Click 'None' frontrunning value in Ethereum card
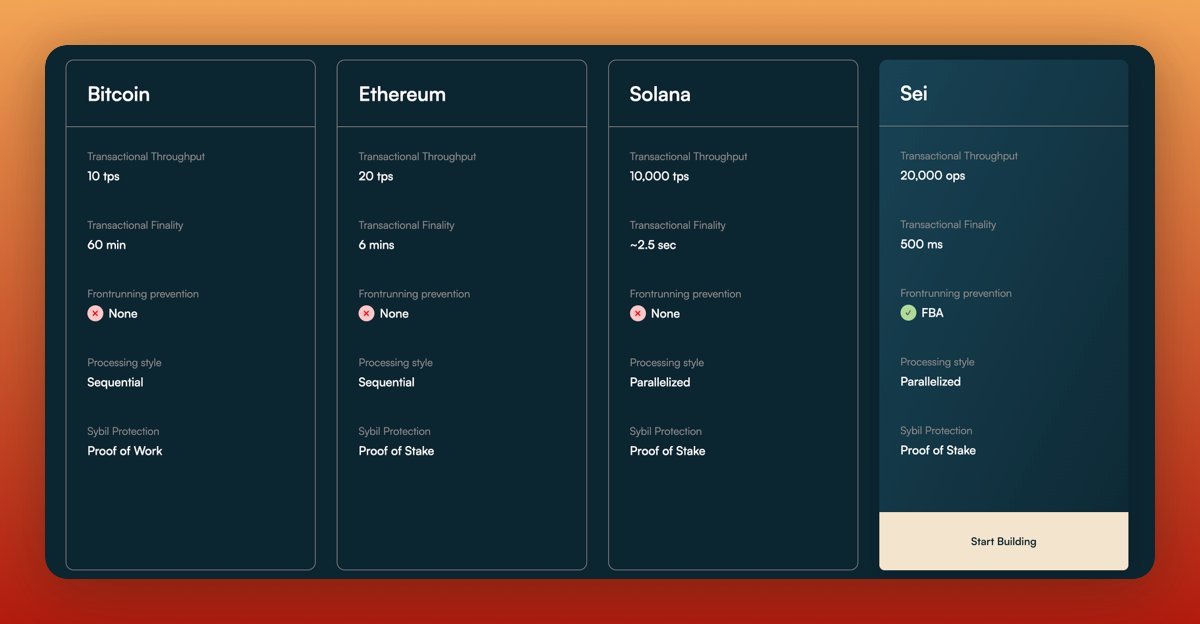The width and height of the screenshot is (1200, 624). pyautogui.click(x=394, y=313)
